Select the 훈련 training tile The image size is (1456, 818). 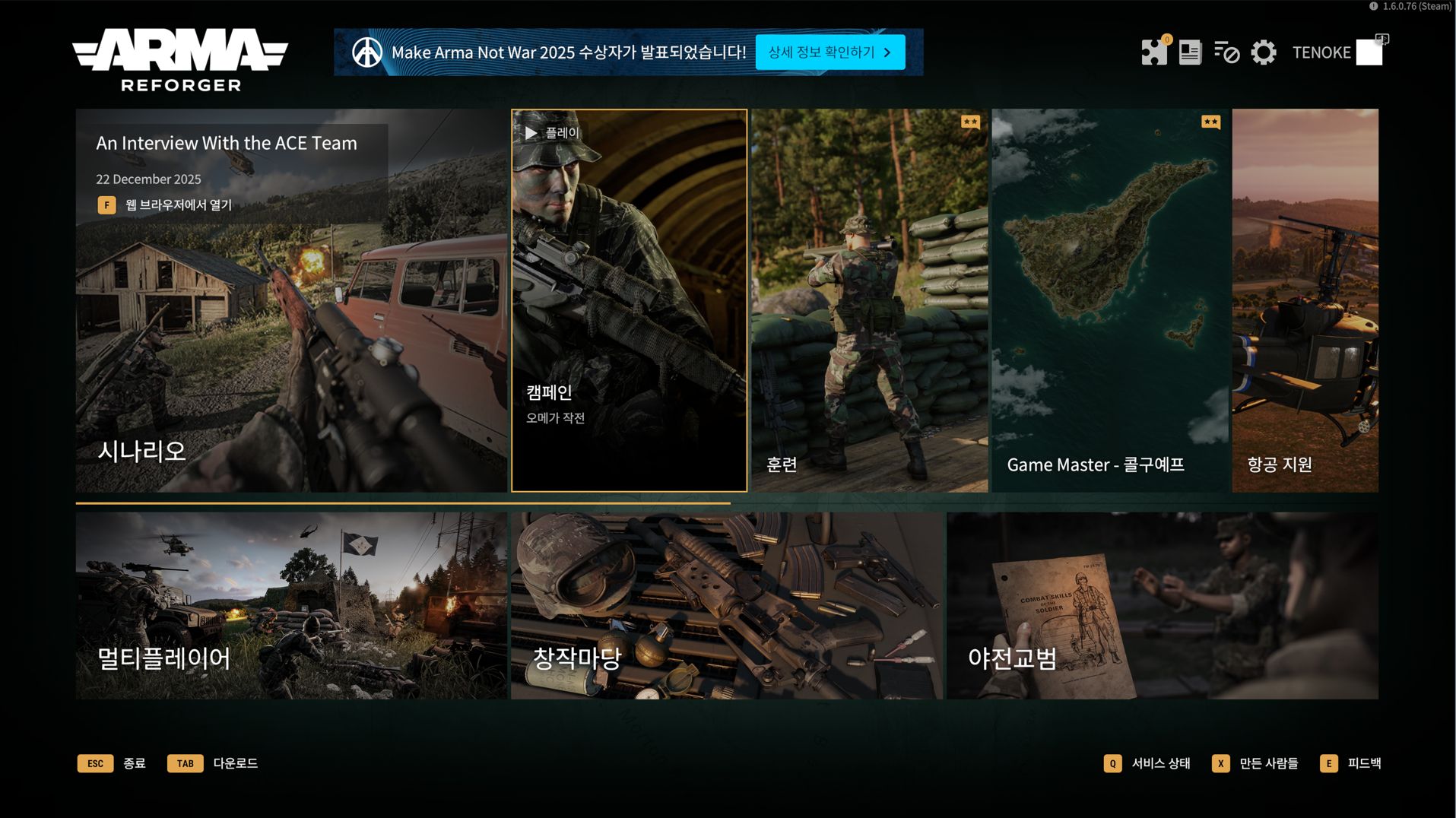[869, 300]
